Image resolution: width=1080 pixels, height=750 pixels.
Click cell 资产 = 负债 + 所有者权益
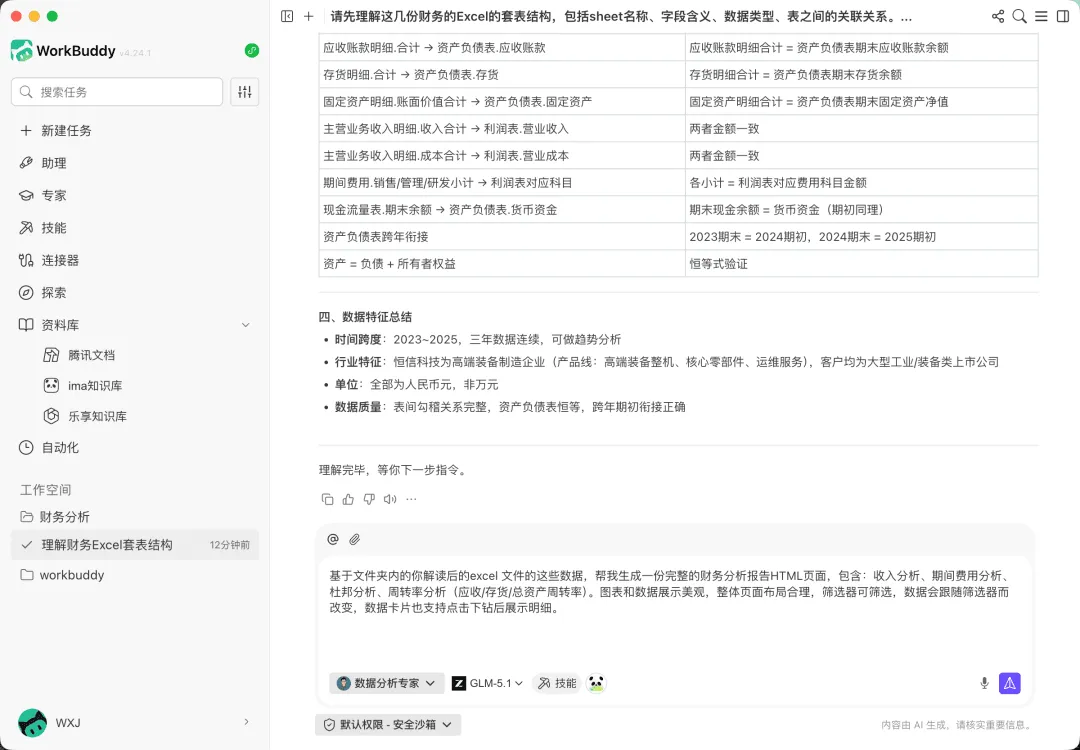pos(502,264)
